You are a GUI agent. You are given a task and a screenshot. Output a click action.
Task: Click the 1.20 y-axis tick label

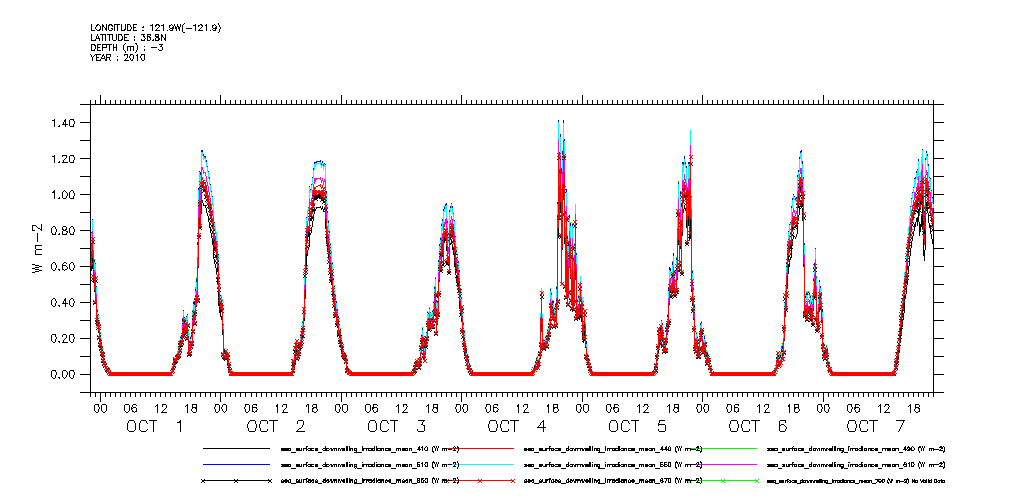64,159
